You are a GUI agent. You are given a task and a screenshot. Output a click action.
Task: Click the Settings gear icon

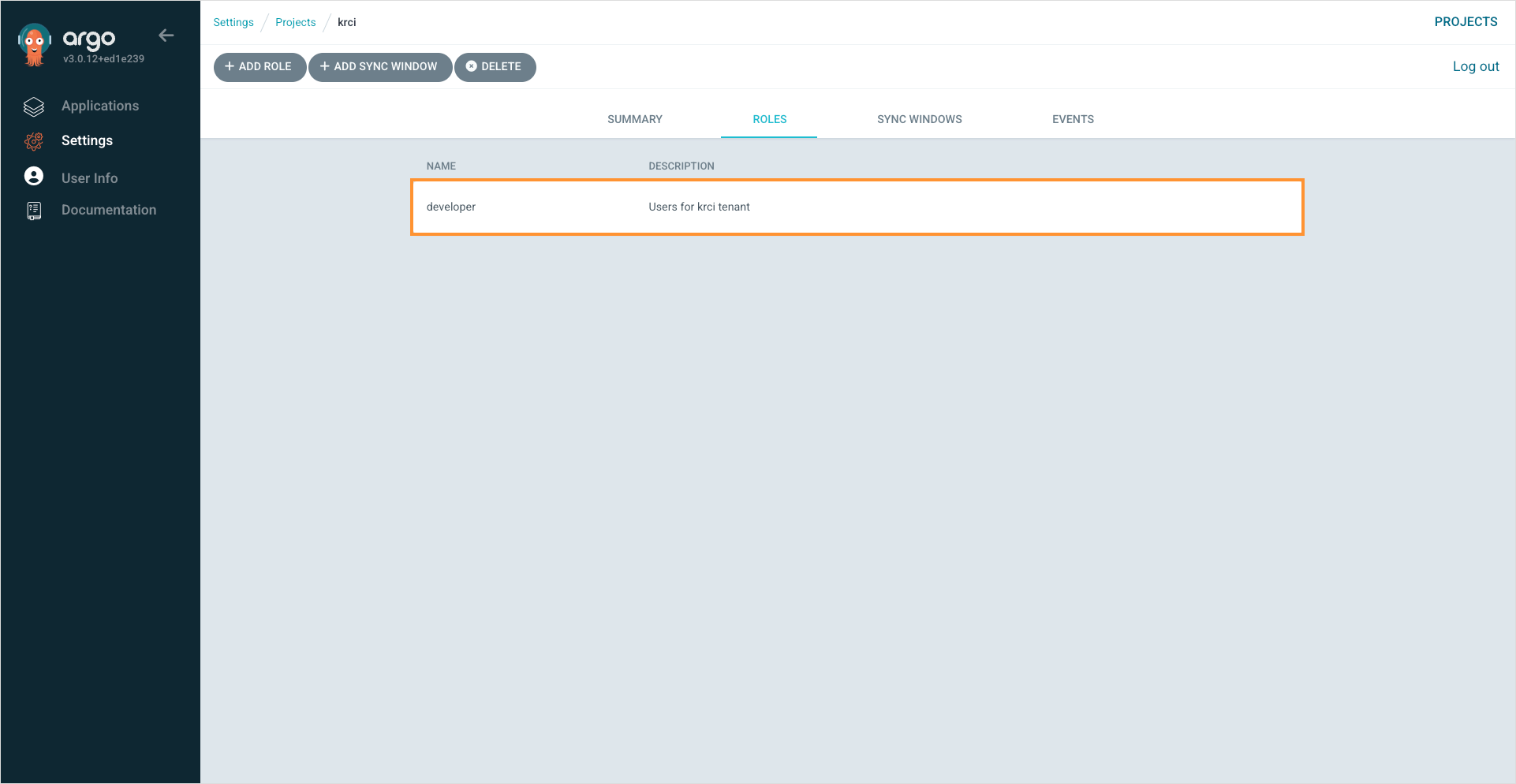(34, 141)
